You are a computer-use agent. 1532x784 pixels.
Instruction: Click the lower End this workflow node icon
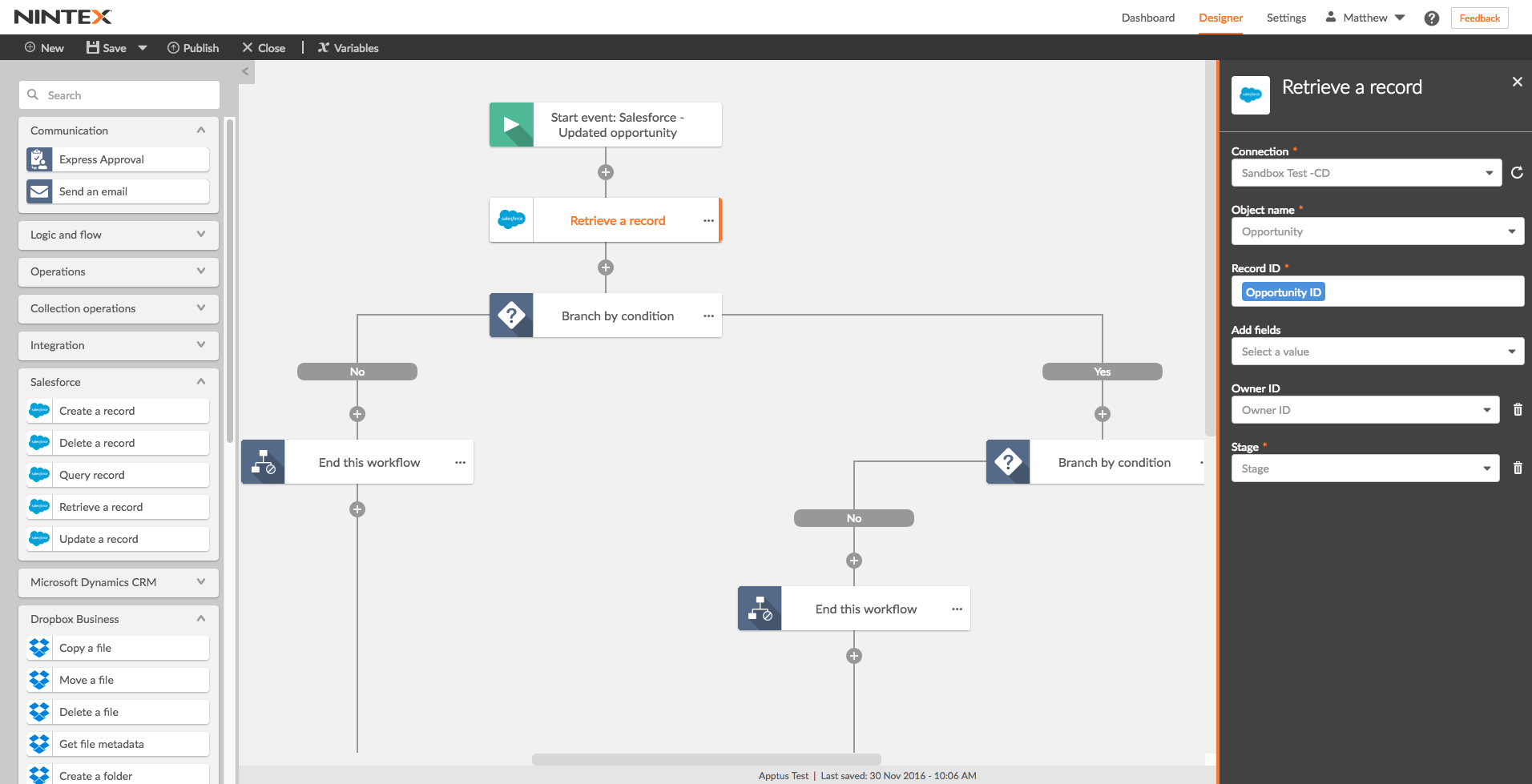(x=760, y=609)
